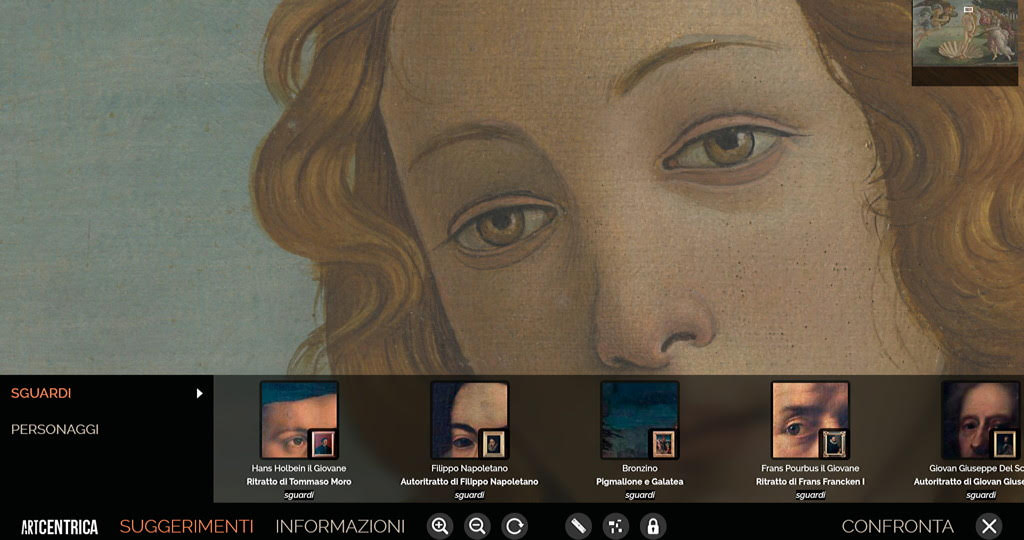Viewport: 1024px width, 540px height.
Task: Open Autoritratto di Filippo Napoletano thumbnail
Action: pyautogui.click(x=469, y=420)
